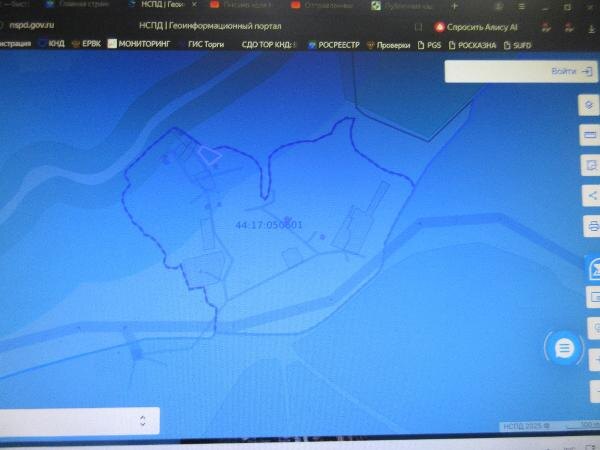Switch to the first red-icon Письмо tab
The width and height of the screenshot is (600, 450).
241,5
